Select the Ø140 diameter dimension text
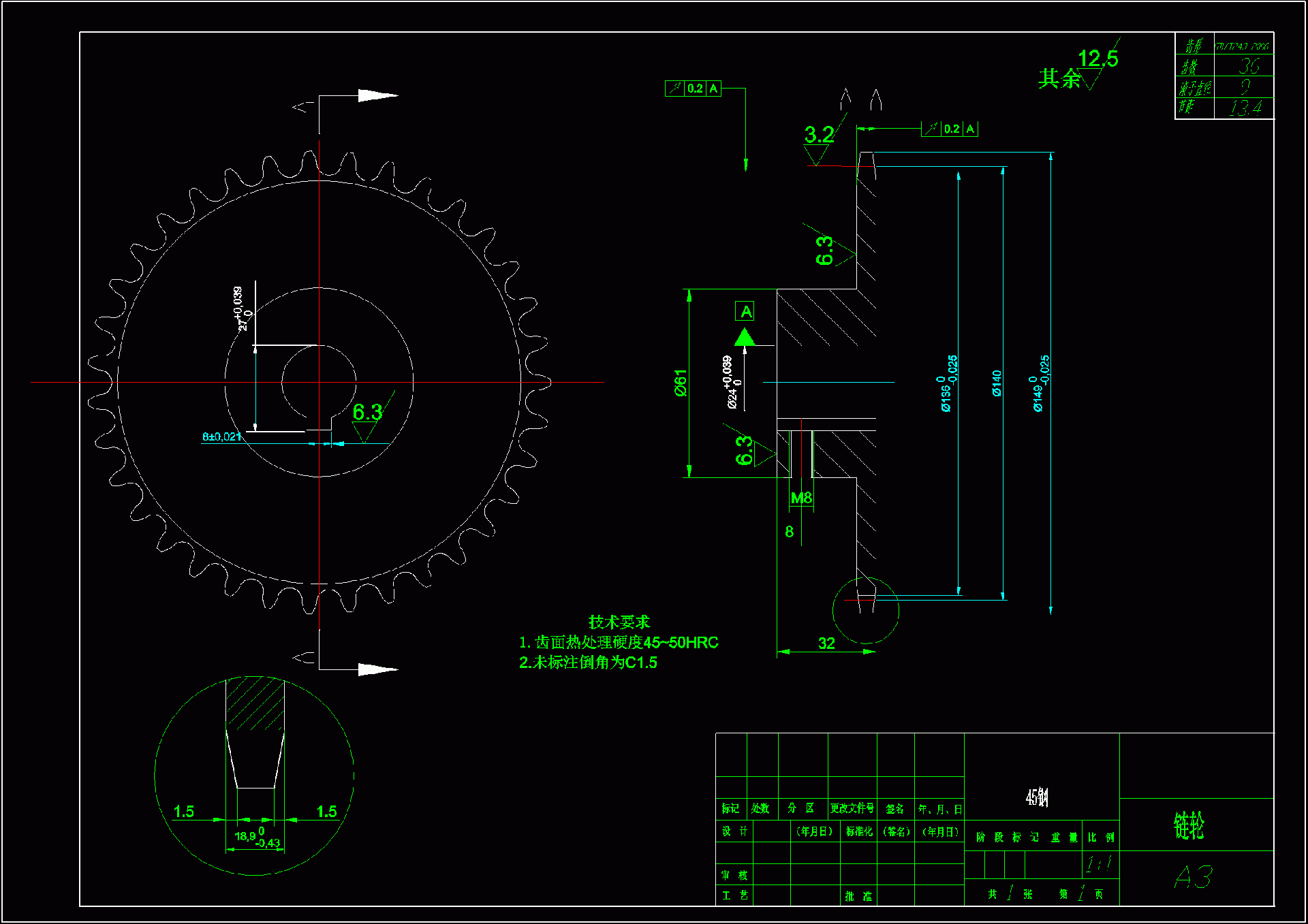 point(997,383)
